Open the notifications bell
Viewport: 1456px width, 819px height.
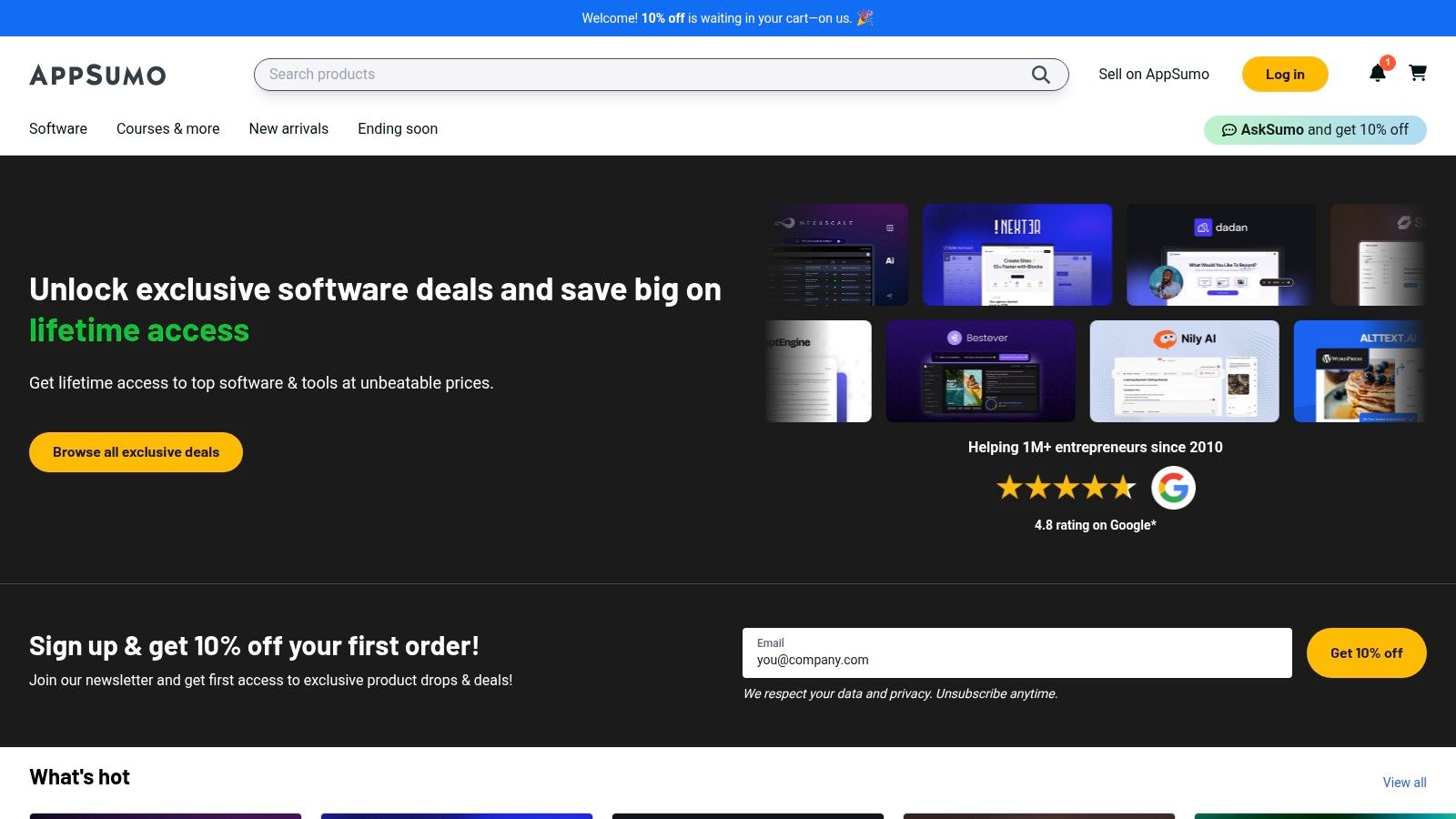click(x=1378, y=74)
